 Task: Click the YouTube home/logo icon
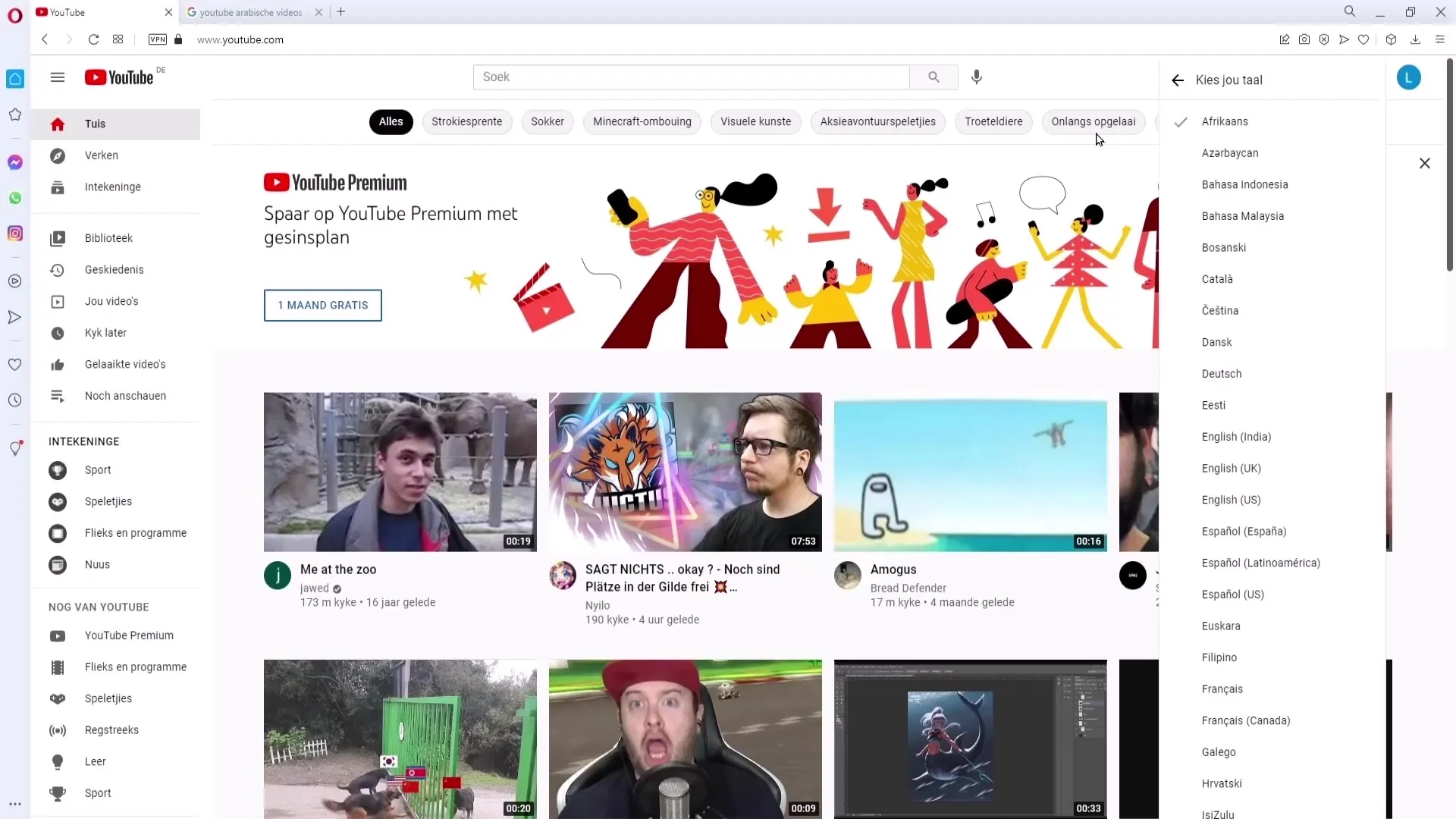click(x=118, y=77)
